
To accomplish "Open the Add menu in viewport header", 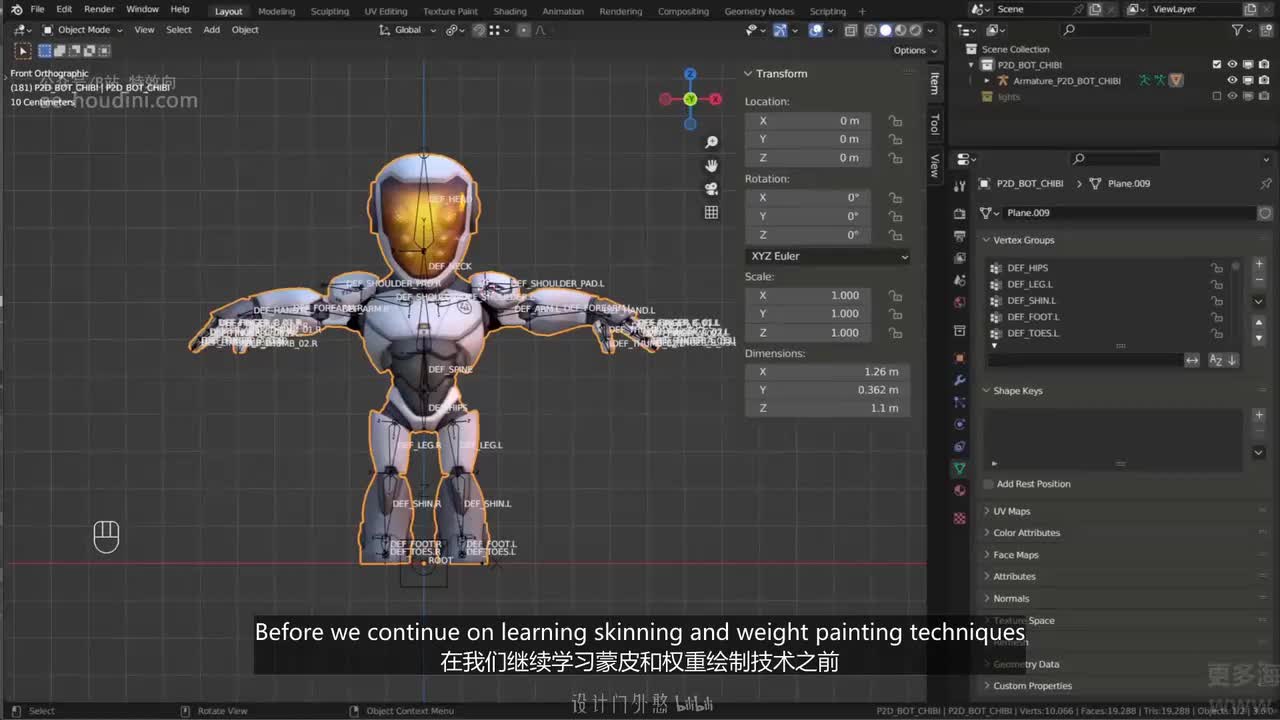I will tap(212, 30).
